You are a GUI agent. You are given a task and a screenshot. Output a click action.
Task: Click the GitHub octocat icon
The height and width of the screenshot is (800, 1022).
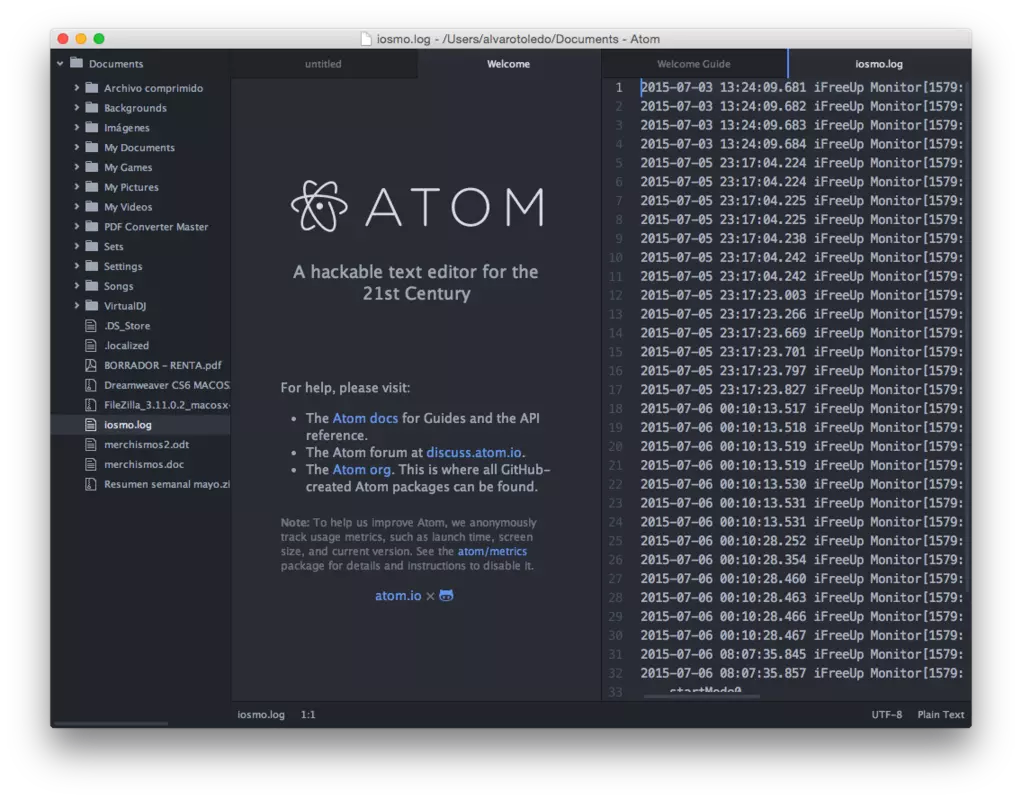pos(446,596)
